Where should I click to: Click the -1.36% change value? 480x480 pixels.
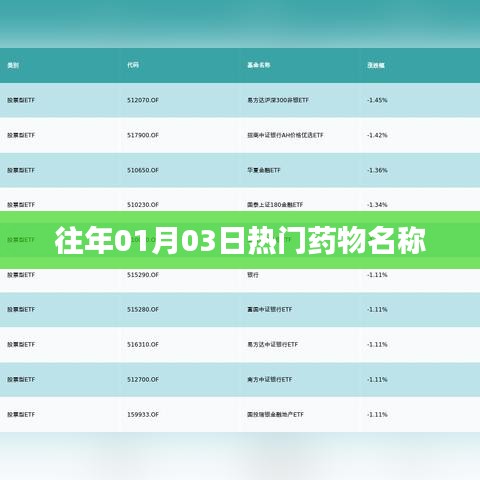point(377,170)
